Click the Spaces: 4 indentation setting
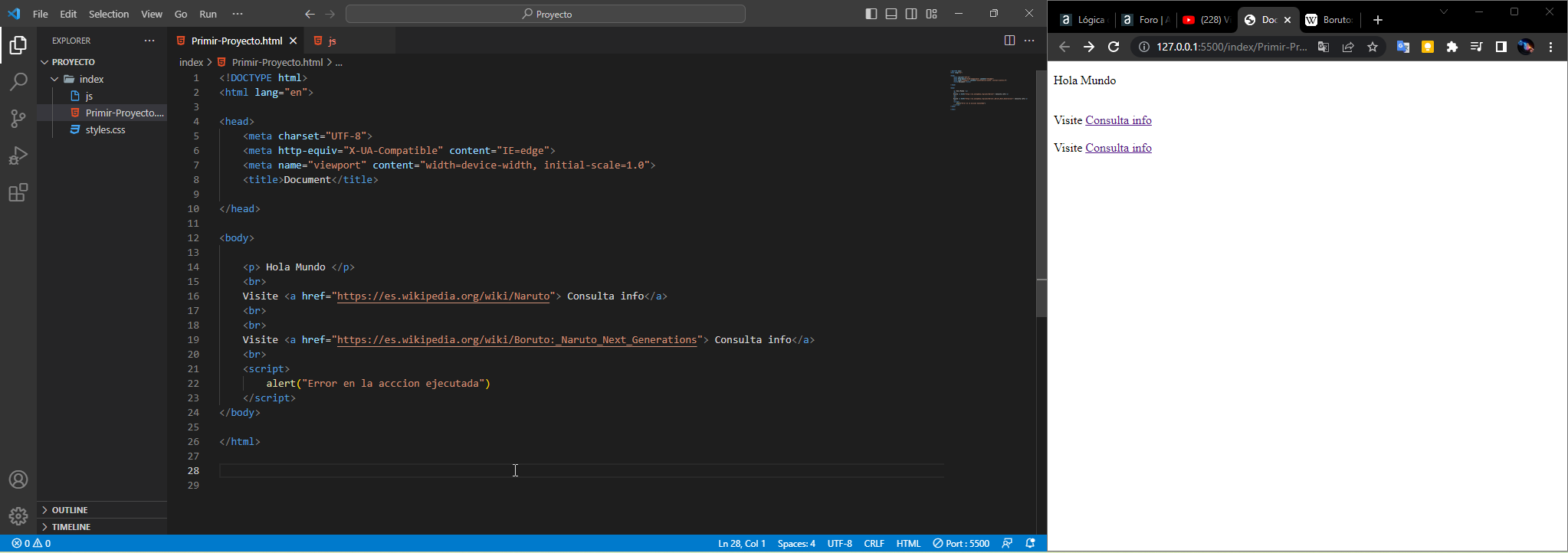The height and width of the screenshot is (553, 1568). [x=796, y=543]
